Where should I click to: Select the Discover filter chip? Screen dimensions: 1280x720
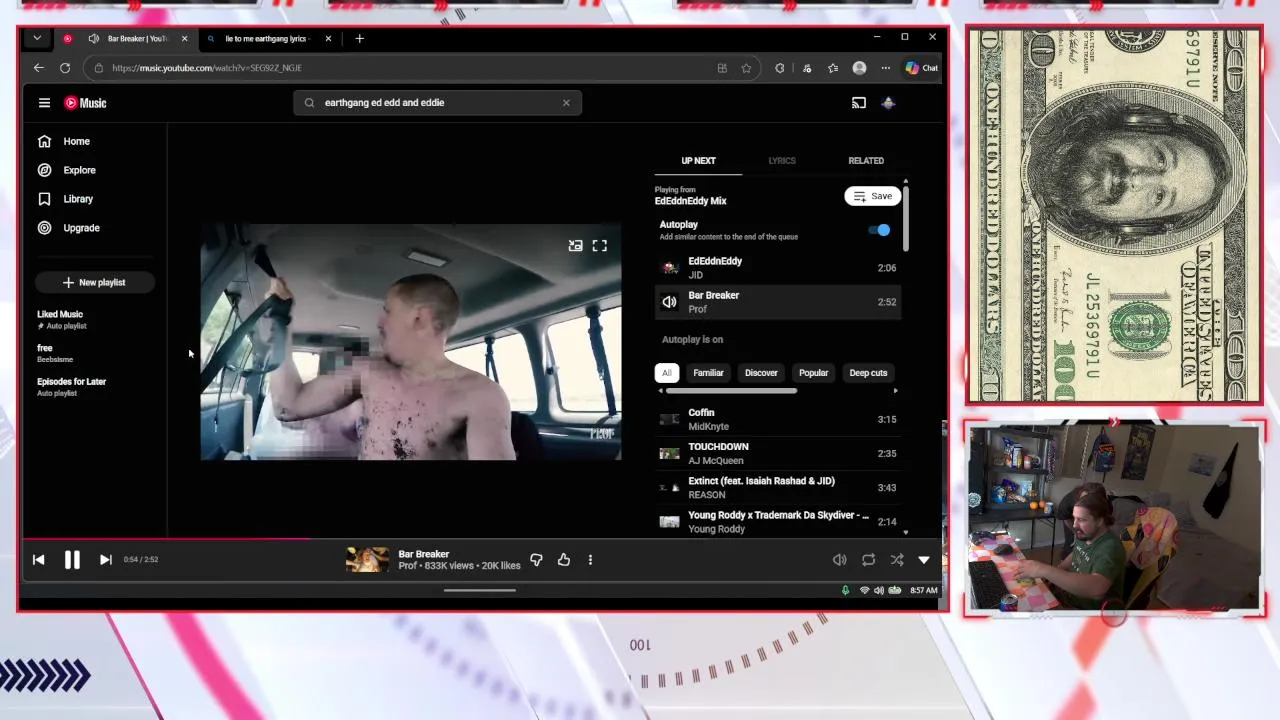[x=761, y=373]
